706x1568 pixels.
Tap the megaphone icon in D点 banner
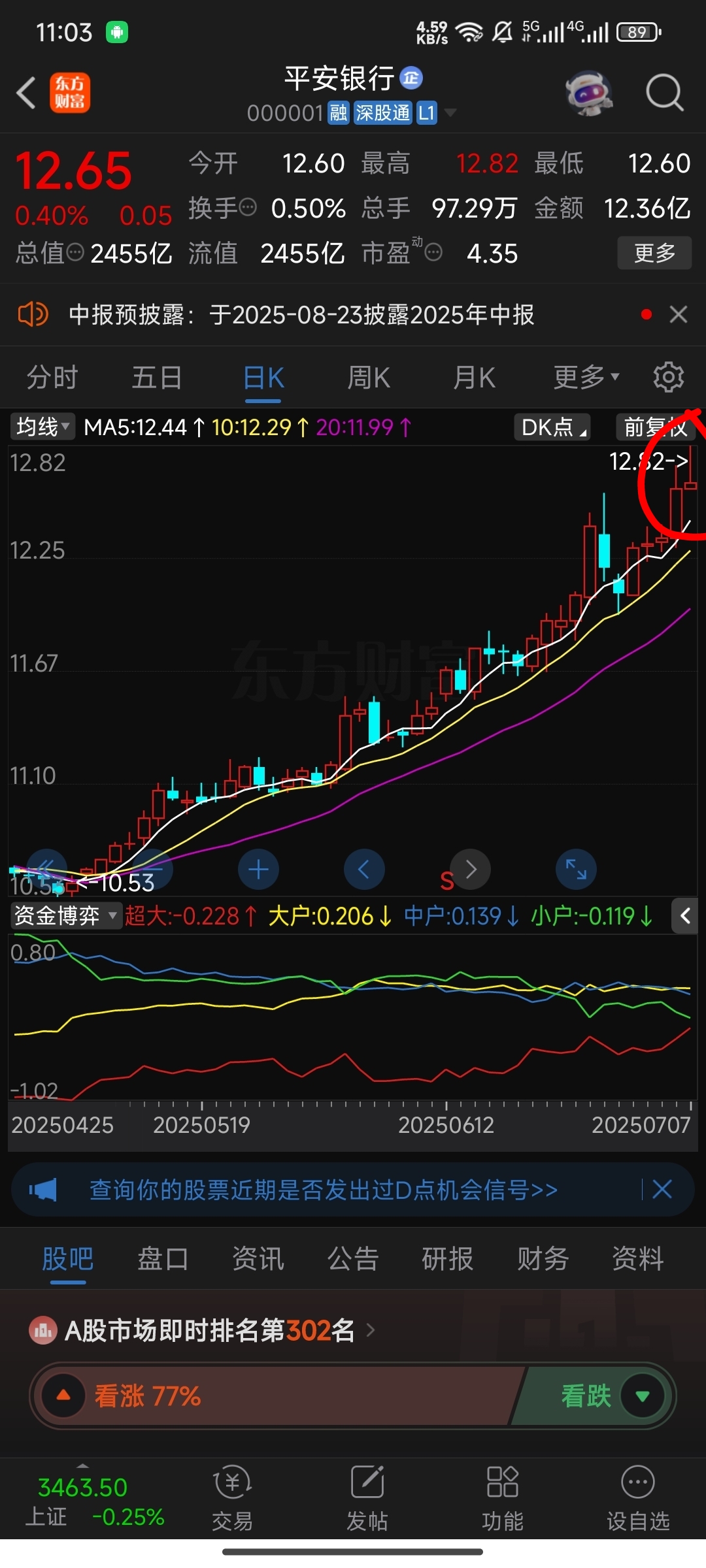coord(43,1190)
